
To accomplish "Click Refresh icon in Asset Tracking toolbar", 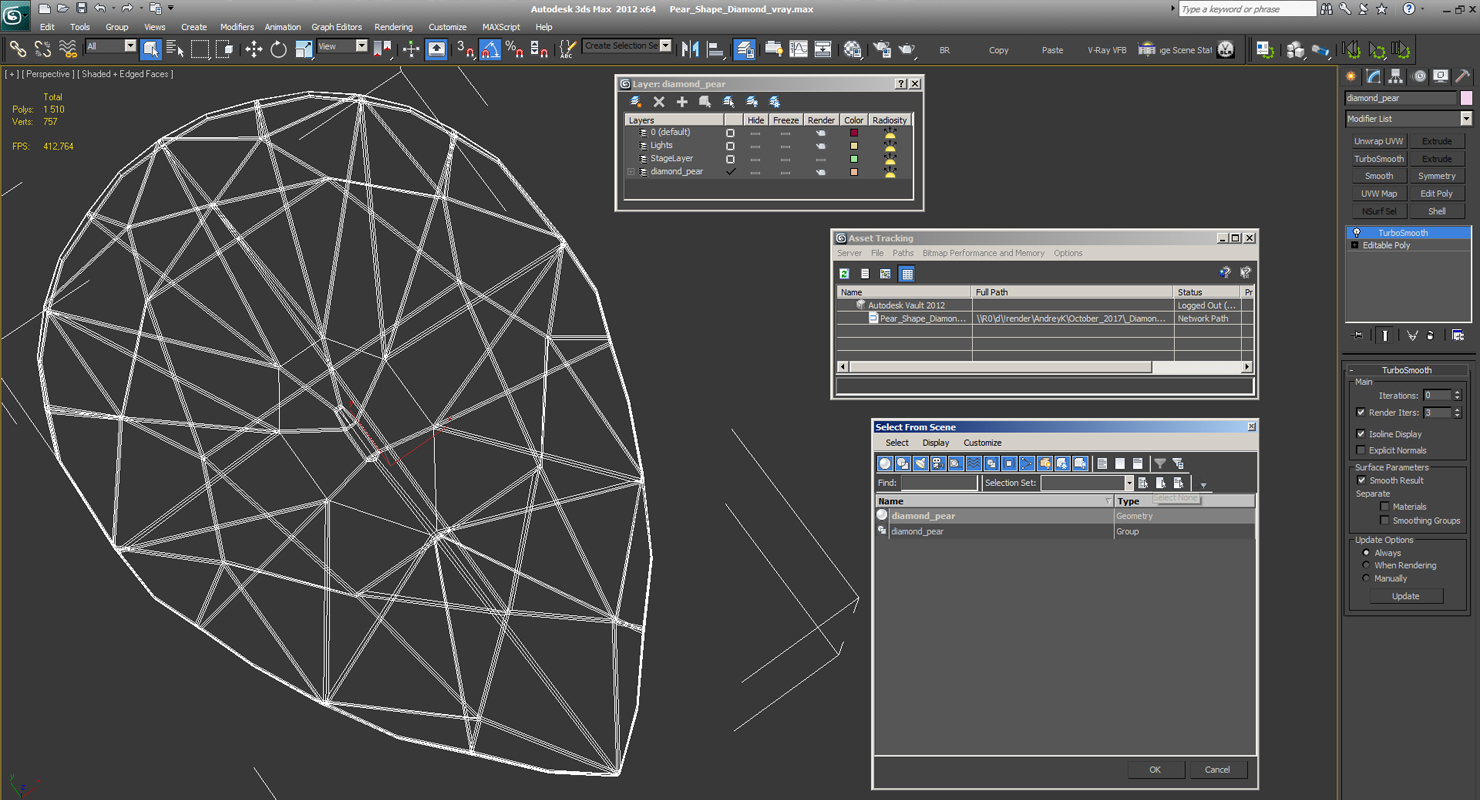I will tap(844, 274).
